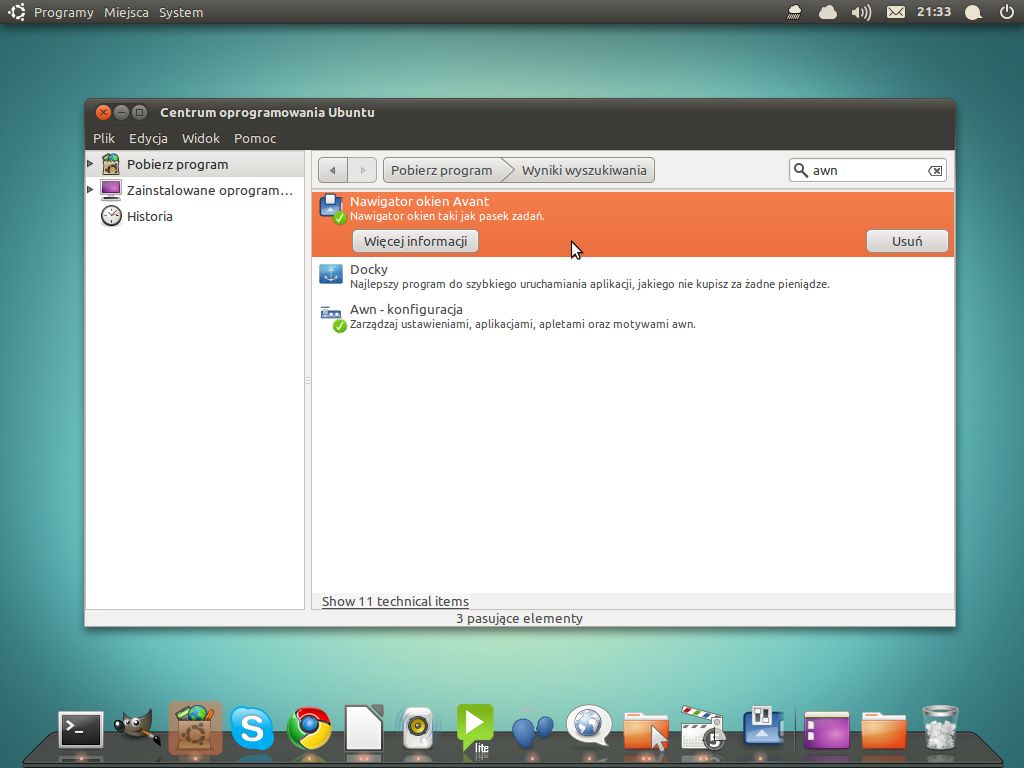Open Programy menu in top panel

[x=63, y=12]
